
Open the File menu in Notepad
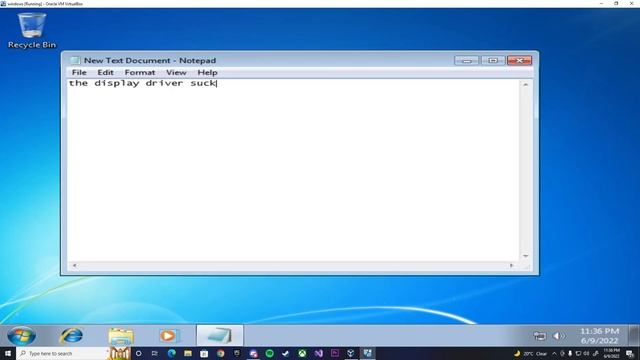(x=79, y=72)
